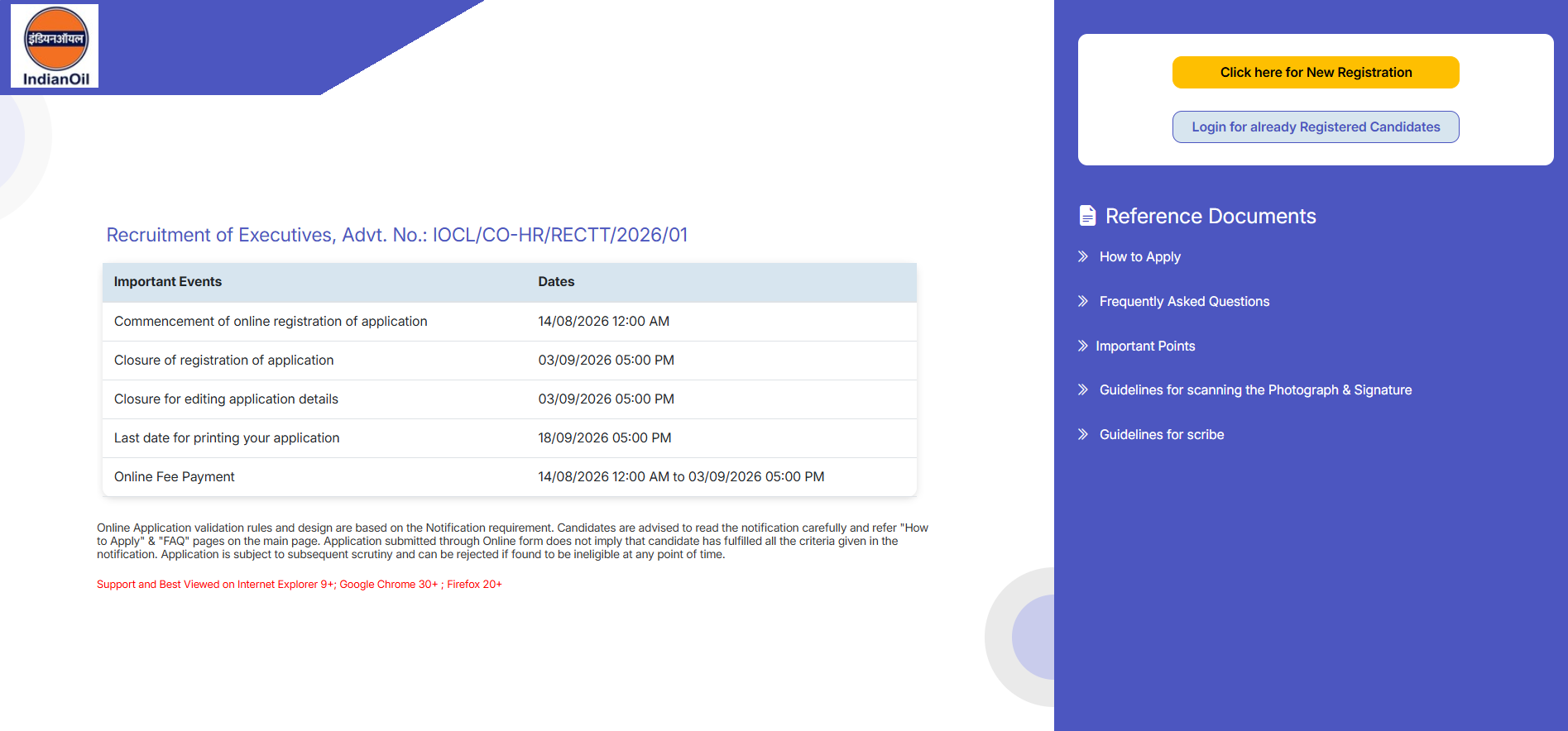Click the Online Application validation rules paragraph

[512, 541]
